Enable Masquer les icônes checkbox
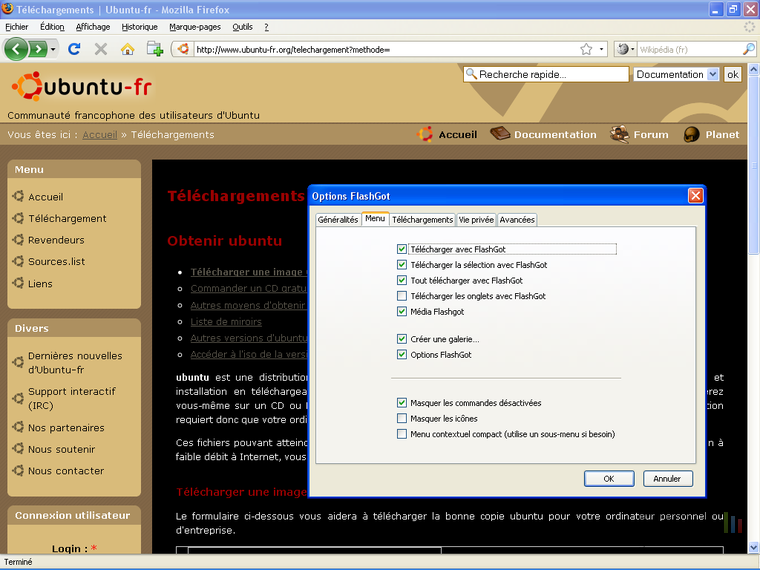Image resolution: width=760 pixels, height=570 pixels. click(402, 418)
